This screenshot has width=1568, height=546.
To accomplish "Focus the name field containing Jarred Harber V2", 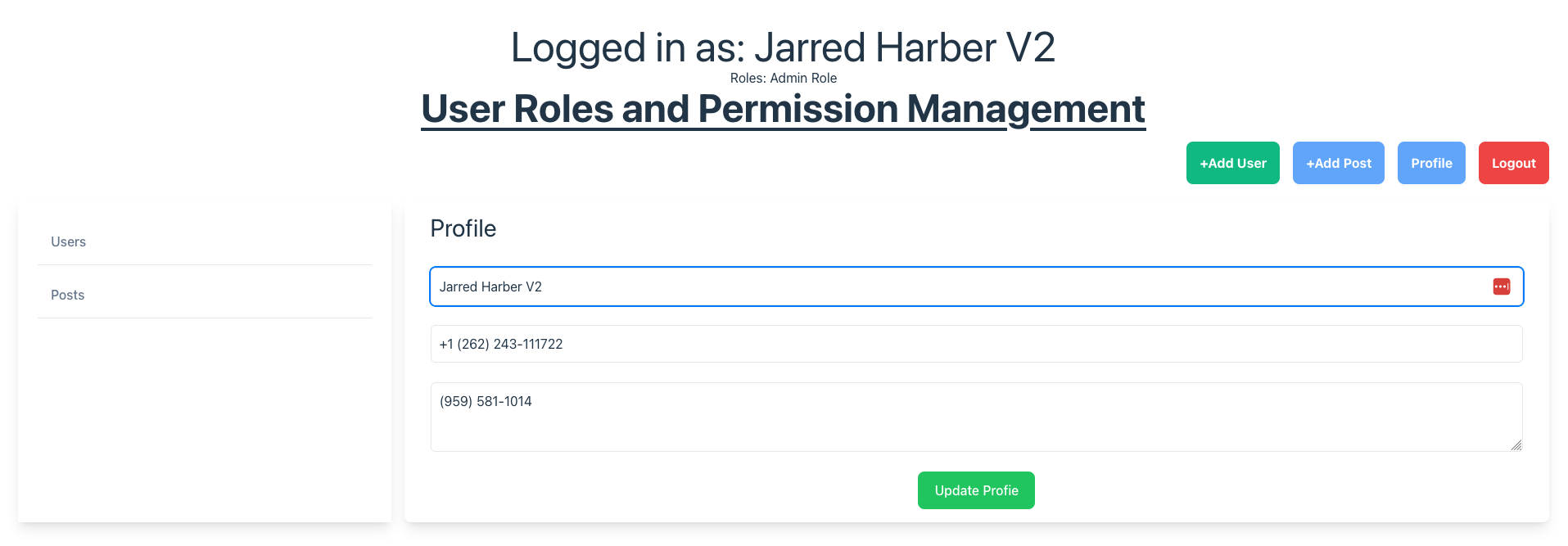I will click(901, 287).
